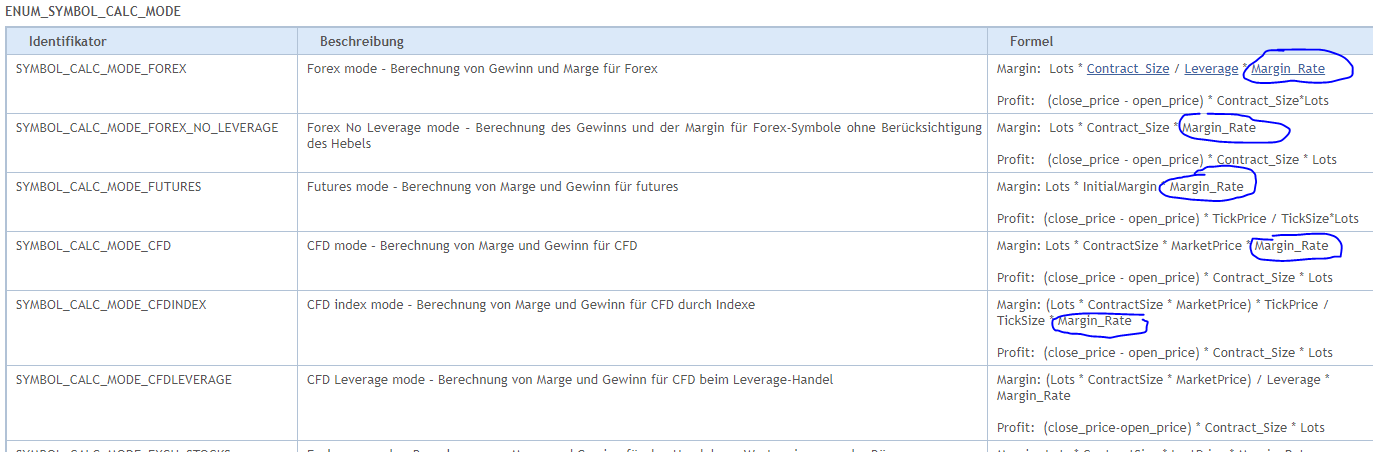Open the Leverage link in Forex formula
This screenshot has height=452, width=1373.
coord(1210,69)
